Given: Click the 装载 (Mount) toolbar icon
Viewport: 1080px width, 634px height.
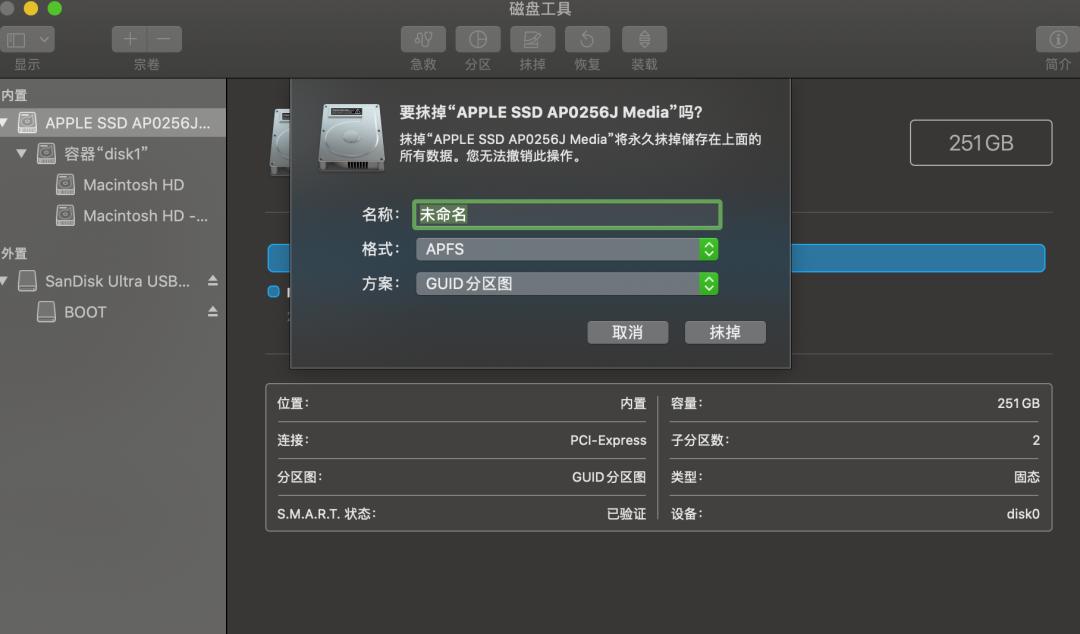Looking at the screenshot, I should (644, 38).
